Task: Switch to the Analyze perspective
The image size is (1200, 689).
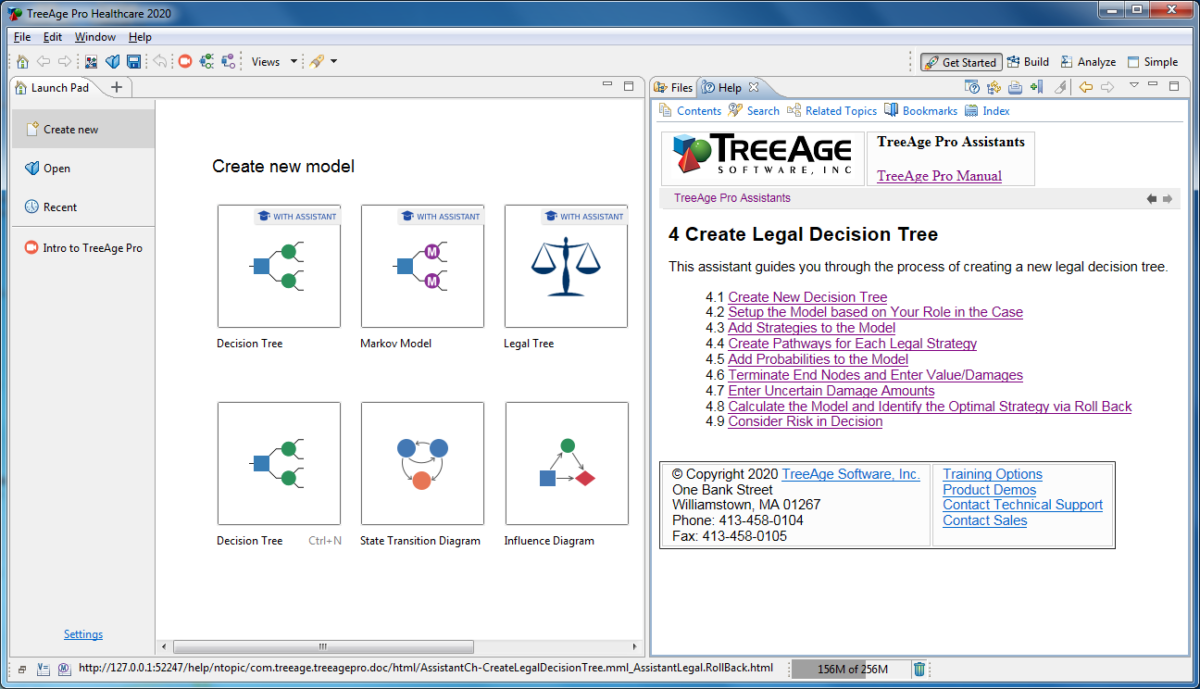Action: click(1088, 62)
